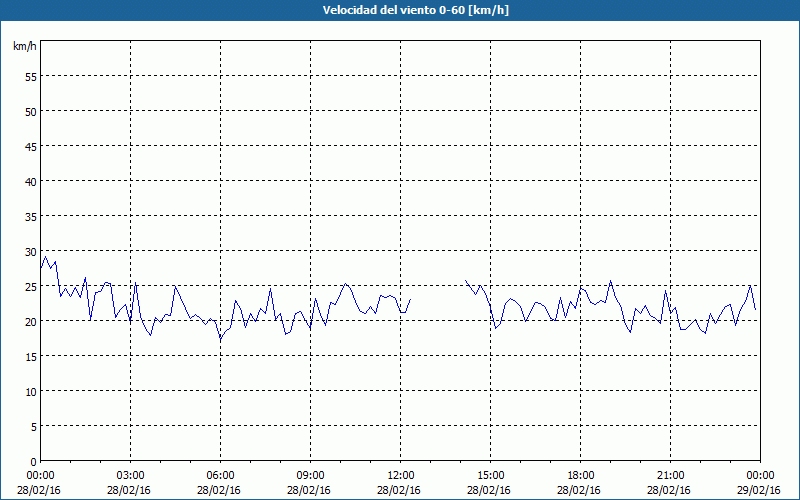Click the 06:00 time axis label
The width and height of the screenshot is (800, 500).
tap(220, 476)
